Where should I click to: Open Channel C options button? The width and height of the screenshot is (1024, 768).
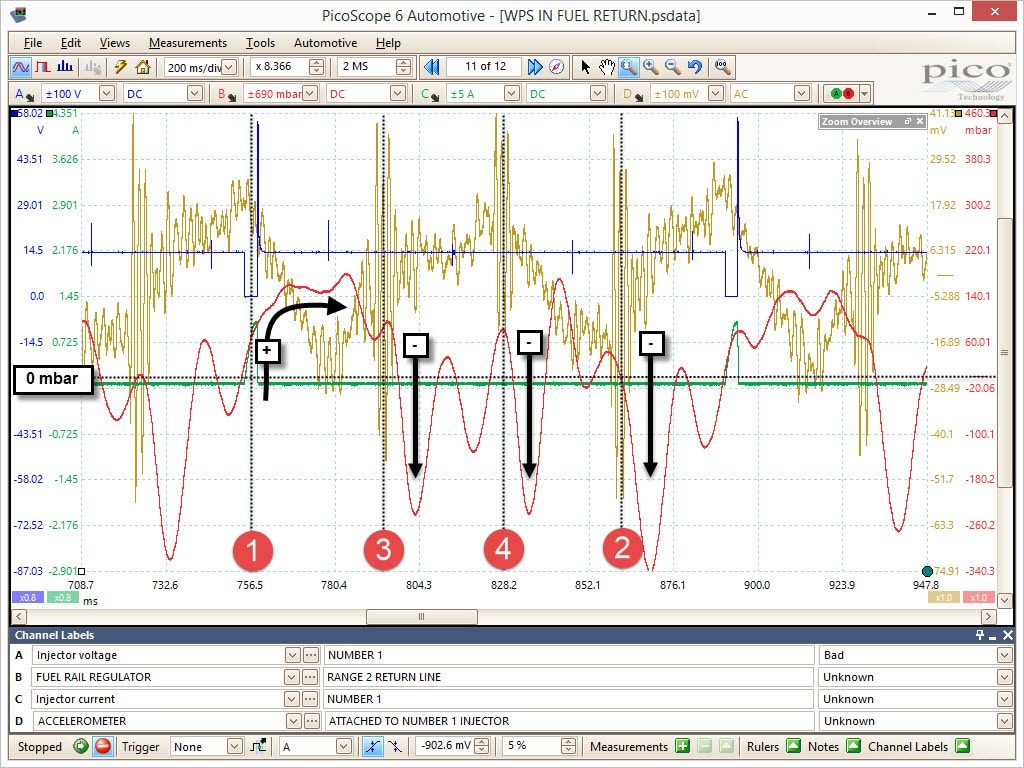[430, 95]
